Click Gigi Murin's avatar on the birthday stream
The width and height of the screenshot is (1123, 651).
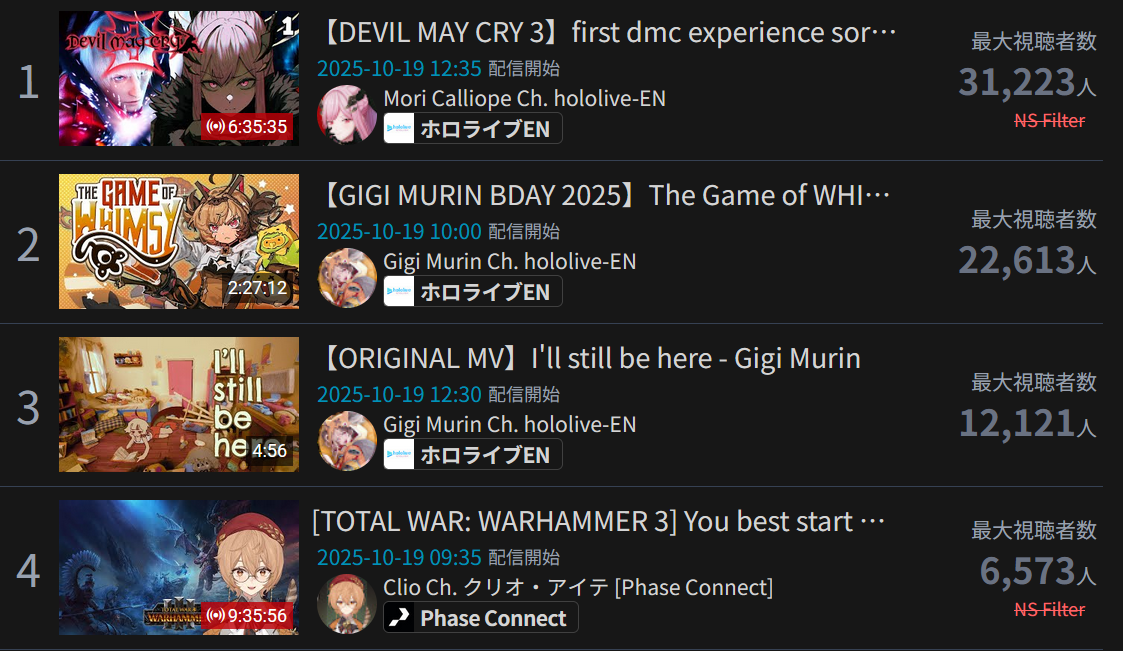tap(347, 278)
